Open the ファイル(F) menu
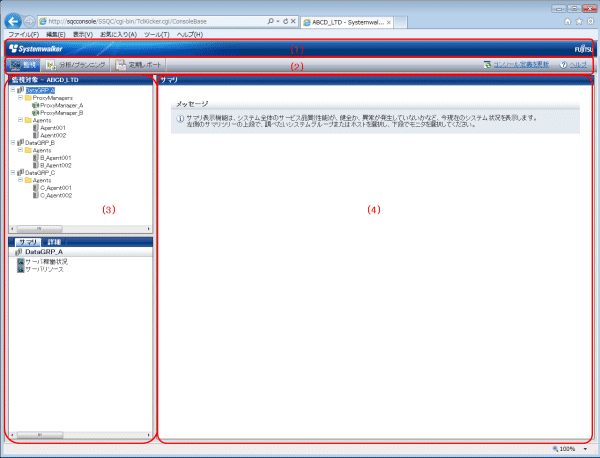 click(x=24, y=34)
